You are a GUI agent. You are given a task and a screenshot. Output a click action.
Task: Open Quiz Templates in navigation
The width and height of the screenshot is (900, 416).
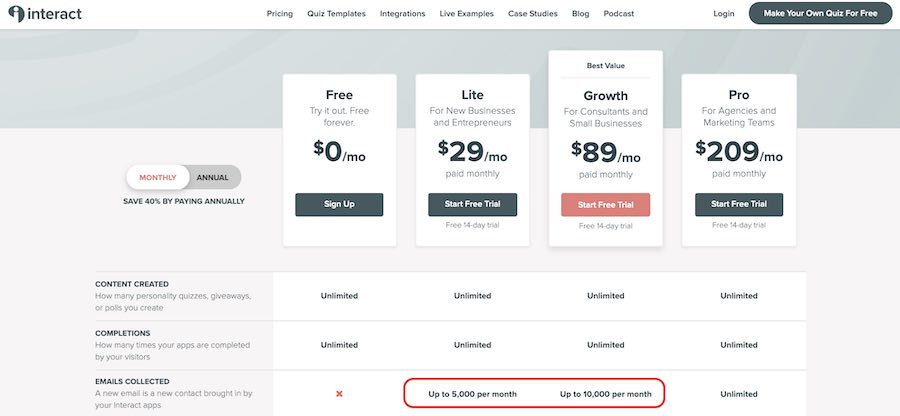coord(336,14)
